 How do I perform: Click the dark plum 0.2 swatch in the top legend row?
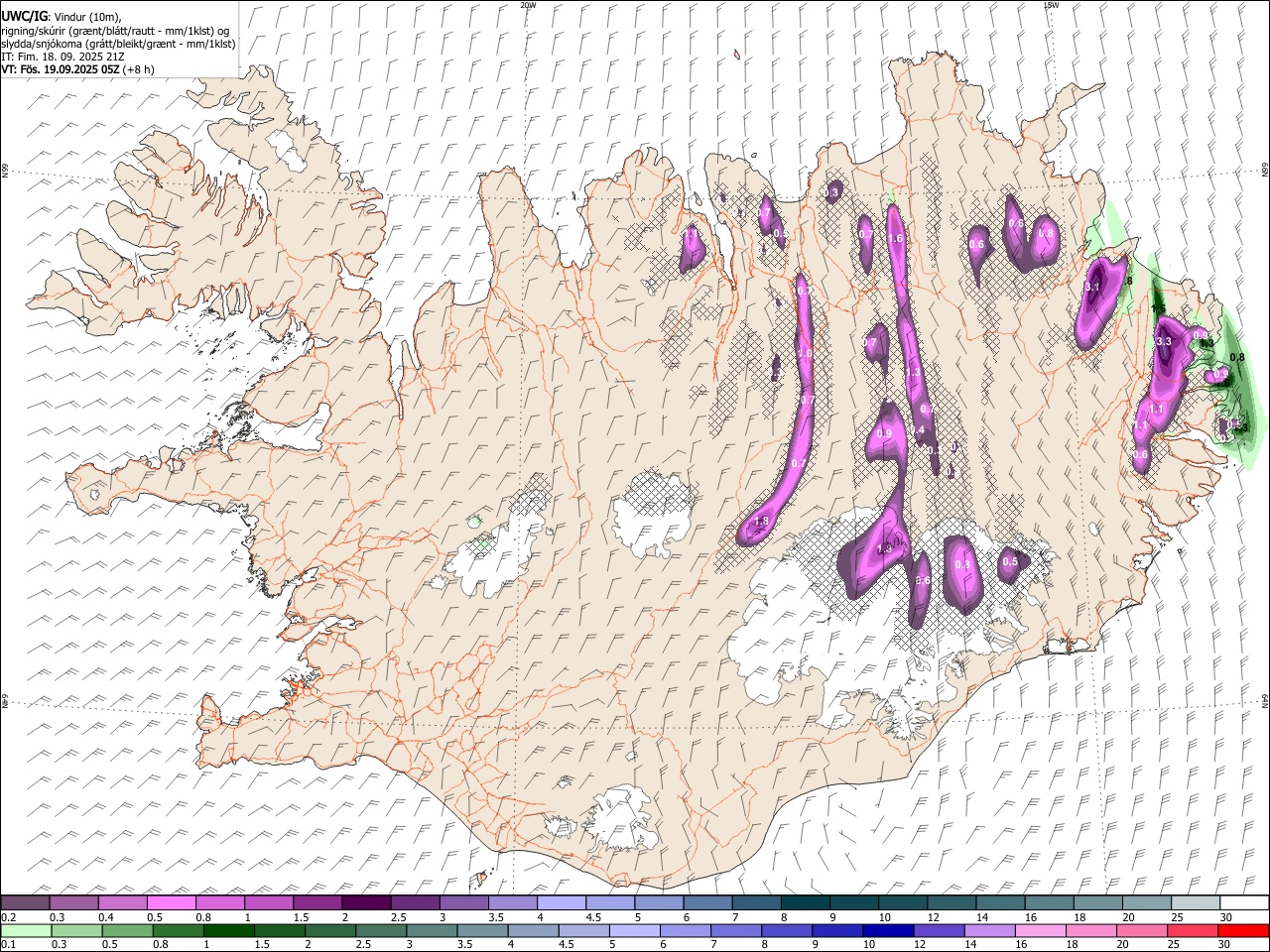tap(26, 903)
